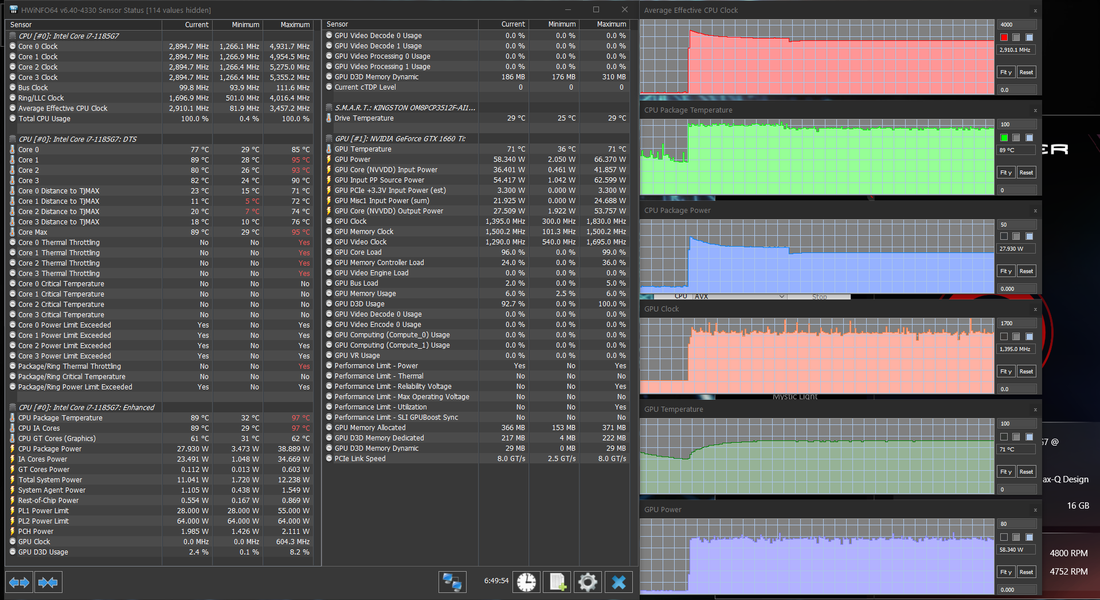
Task: Click the 80 max field in GPU Power graph
Action: pos(1017,524)
